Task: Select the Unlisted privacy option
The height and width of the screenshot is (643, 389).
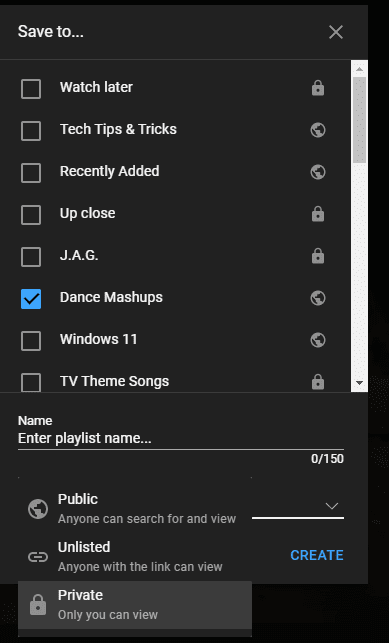Action: [135, 556]
